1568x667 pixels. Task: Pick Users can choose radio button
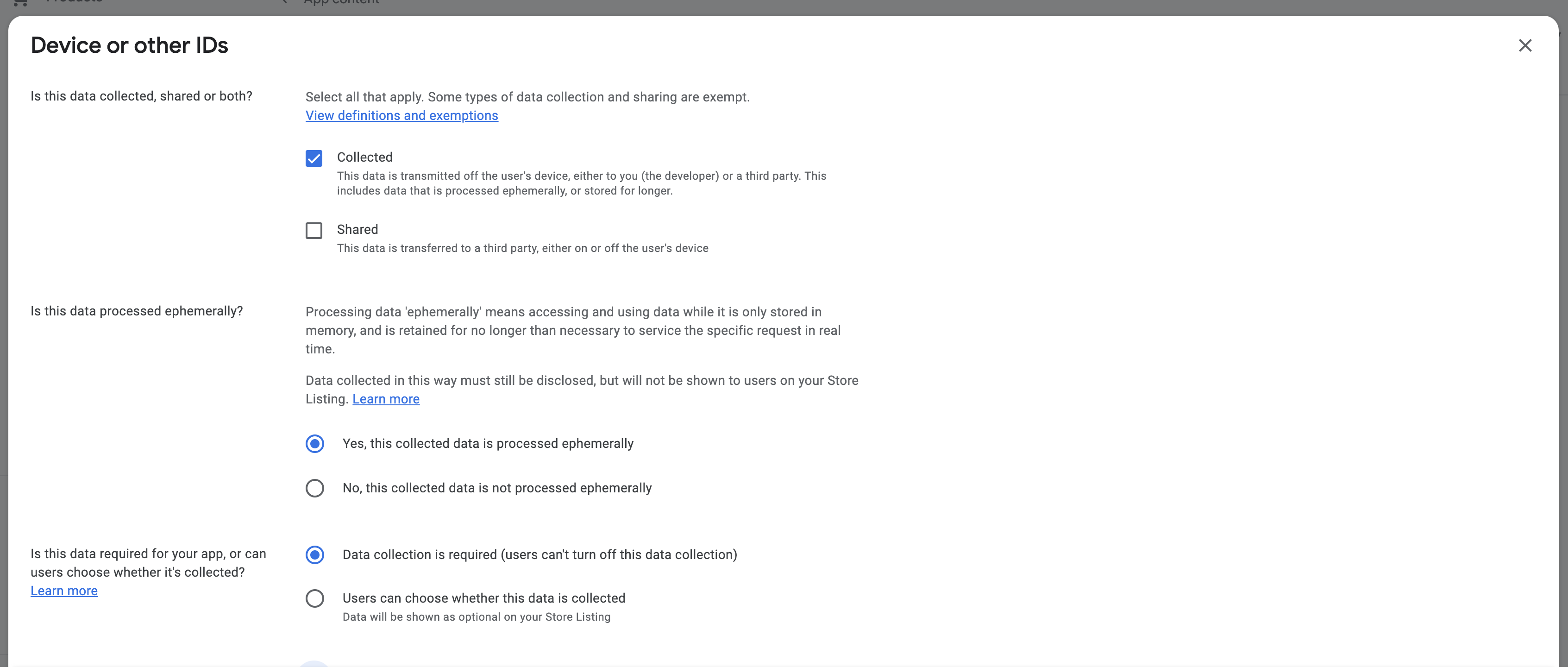click(315, 599)
